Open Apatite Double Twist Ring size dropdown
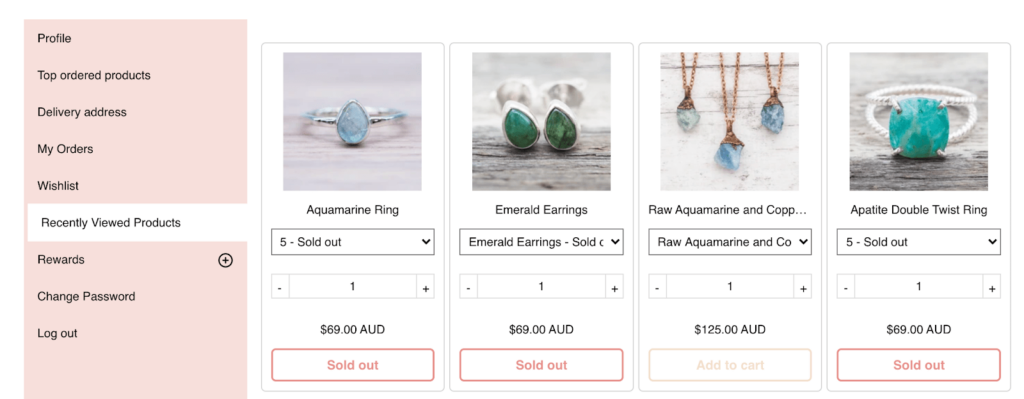1024x399 pixels. (919, 242)
